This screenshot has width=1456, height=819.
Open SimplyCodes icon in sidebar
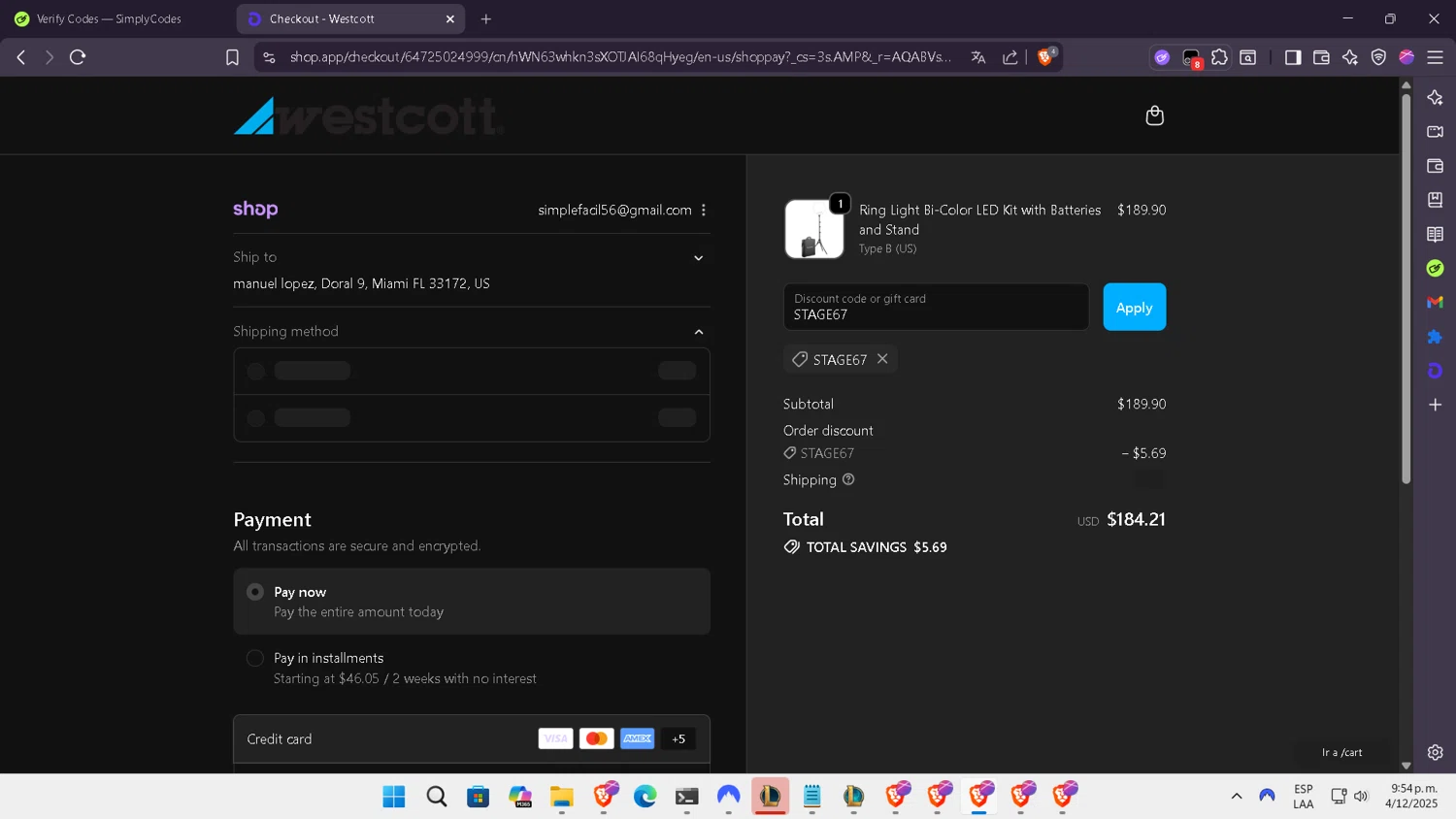(1435, 268)
